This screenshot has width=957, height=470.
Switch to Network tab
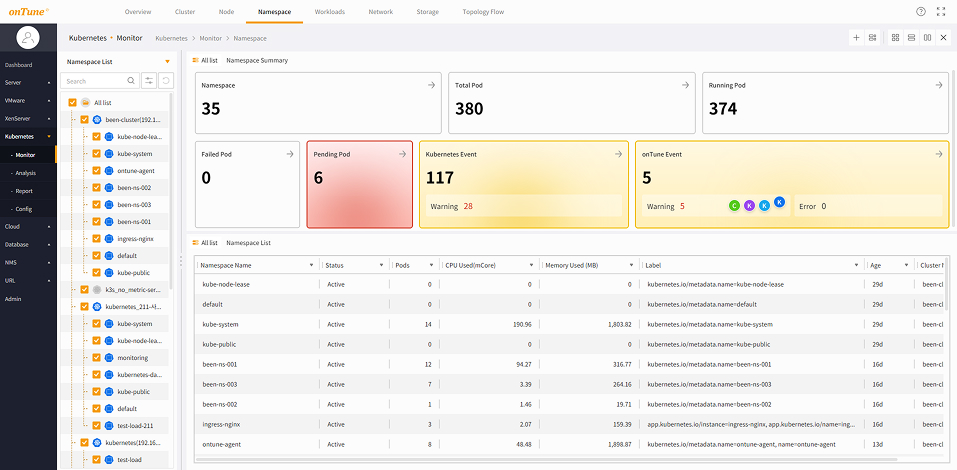coord(381,12)
